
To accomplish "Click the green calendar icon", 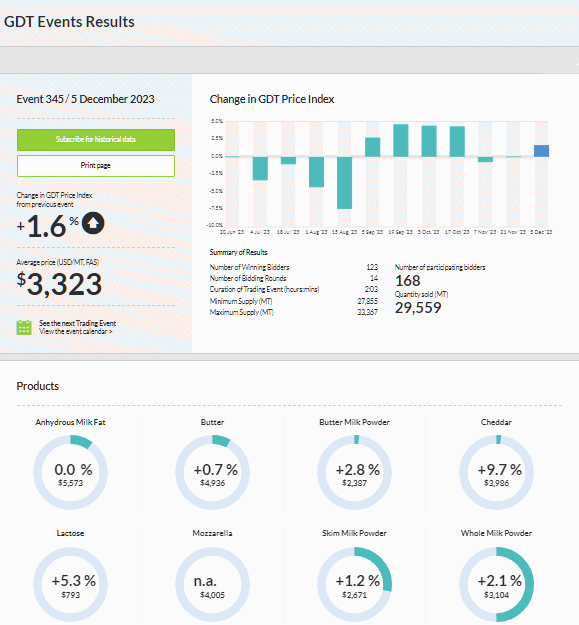I will click(24, 327).
